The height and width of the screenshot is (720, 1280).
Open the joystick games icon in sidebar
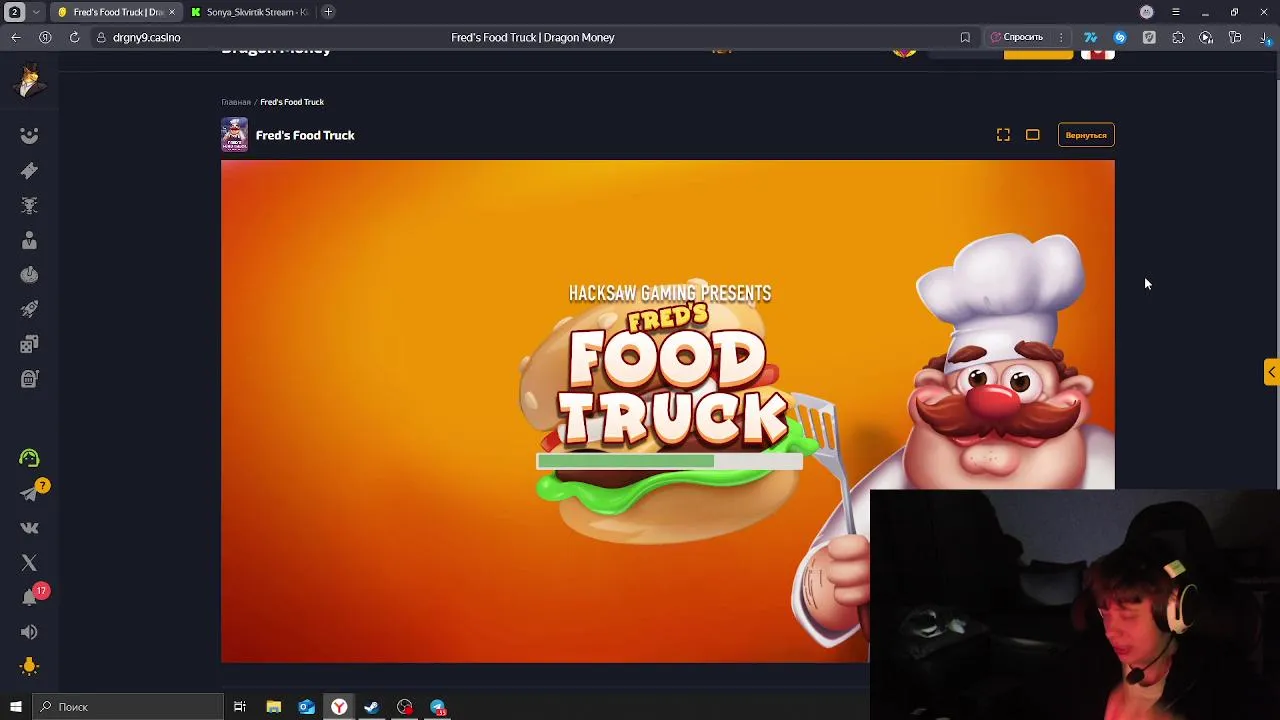pos(29,275)
